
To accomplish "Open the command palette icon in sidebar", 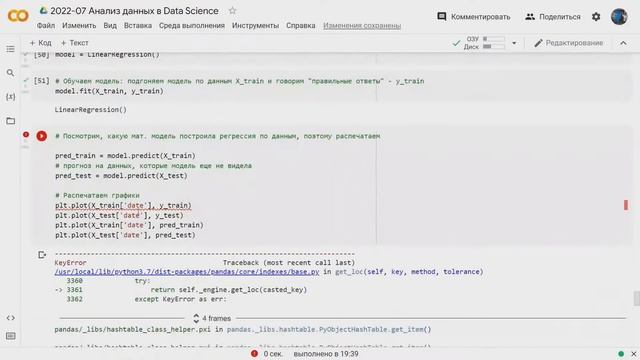I will click(11, 336).
